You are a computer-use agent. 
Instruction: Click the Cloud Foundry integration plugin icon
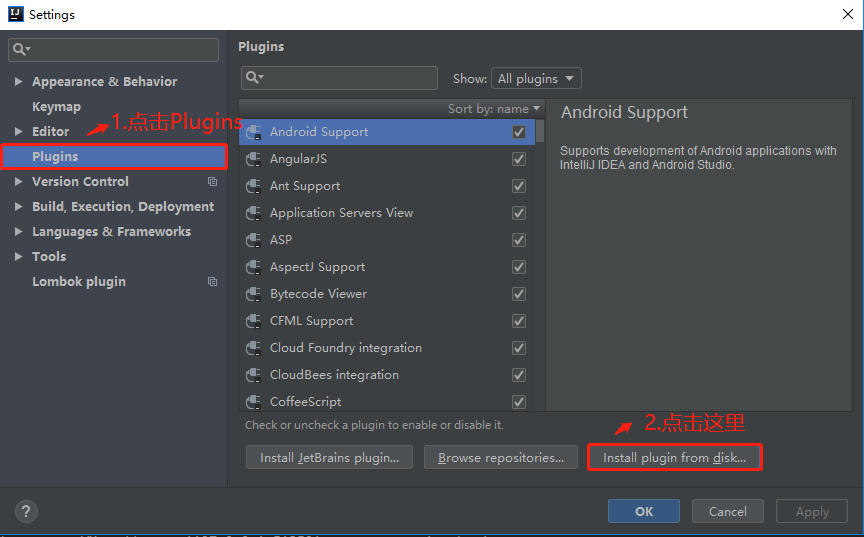(x=253, y=348)
